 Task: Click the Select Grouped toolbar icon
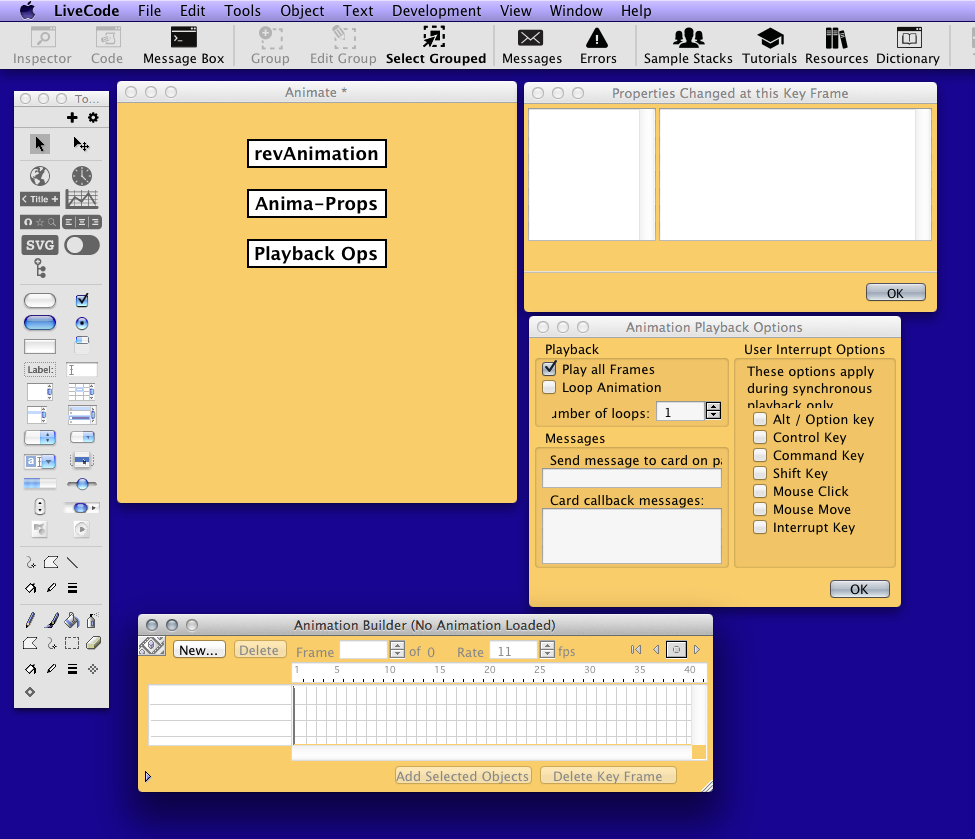(435, 45)
